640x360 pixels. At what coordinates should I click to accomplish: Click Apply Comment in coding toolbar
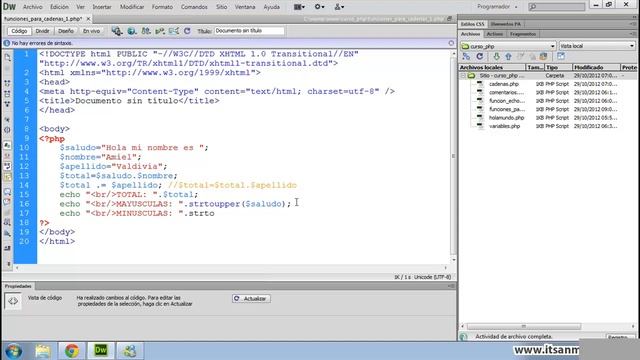click(x=7, y=191)
